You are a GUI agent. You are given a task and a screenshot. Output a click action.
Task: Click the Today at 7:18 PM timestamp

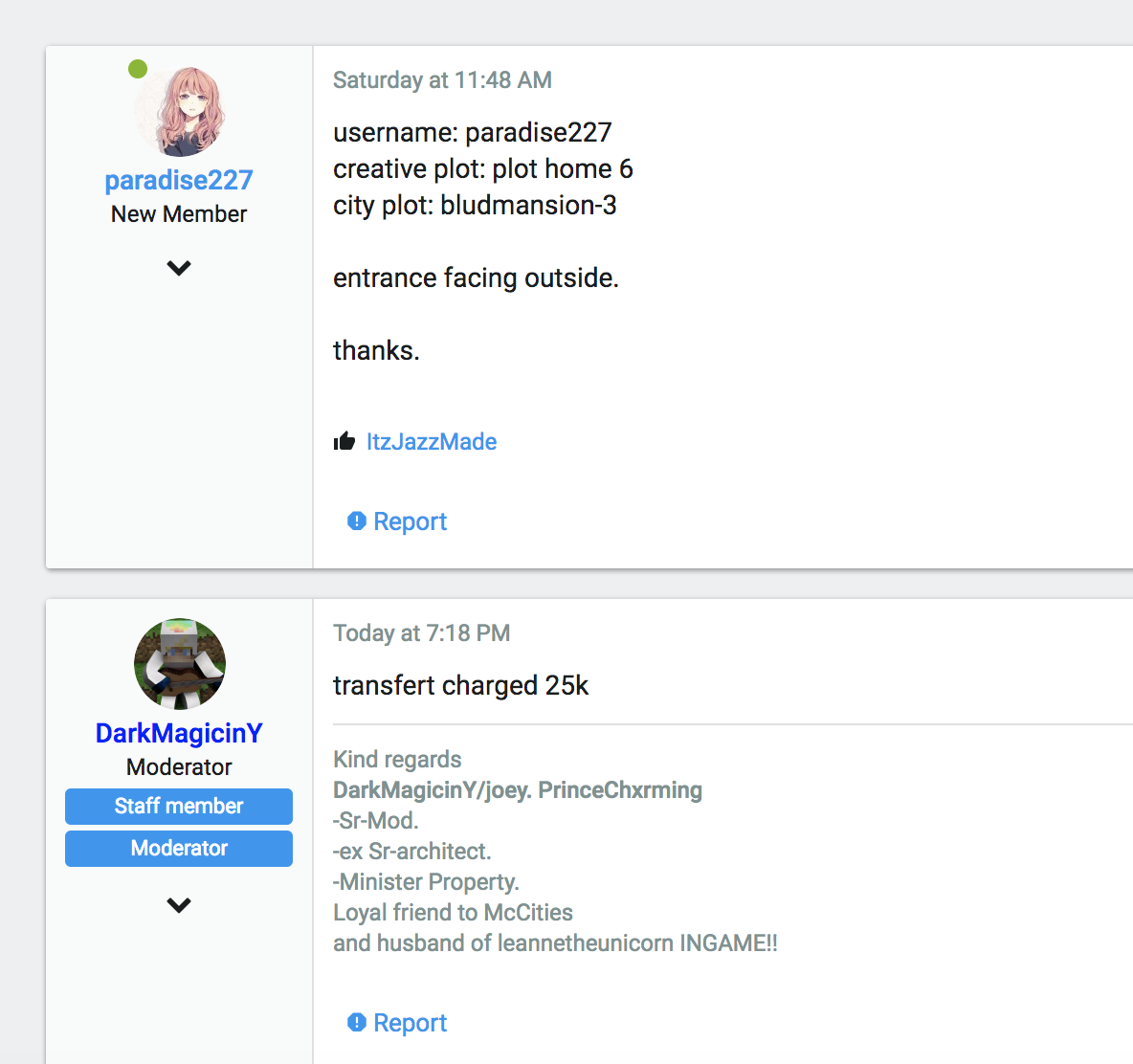click(421, 633)
